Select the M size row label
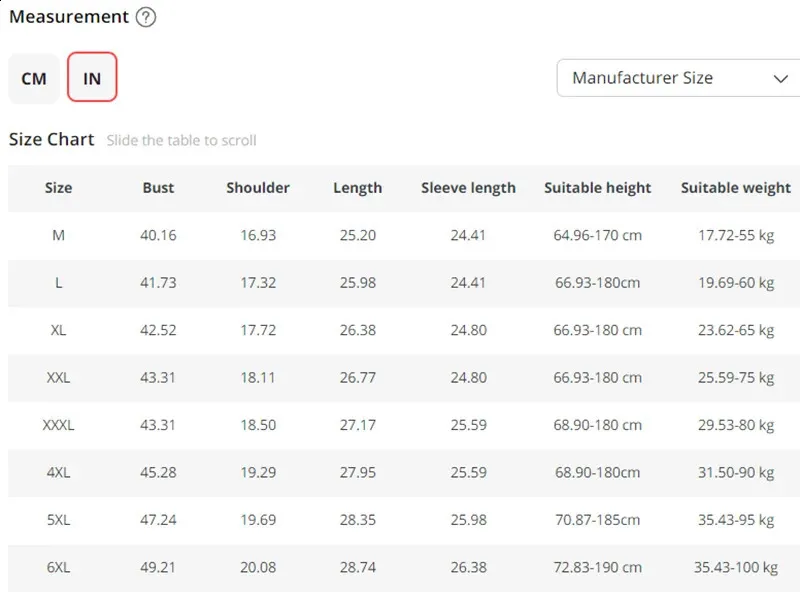Screen dimensions: 800x594 tap(59, 236)
